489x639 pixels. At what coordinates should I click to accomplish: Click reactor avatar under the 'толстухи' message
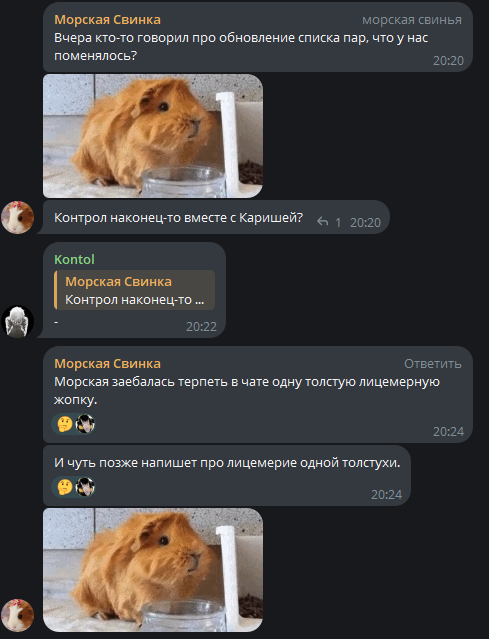(85, 487)
